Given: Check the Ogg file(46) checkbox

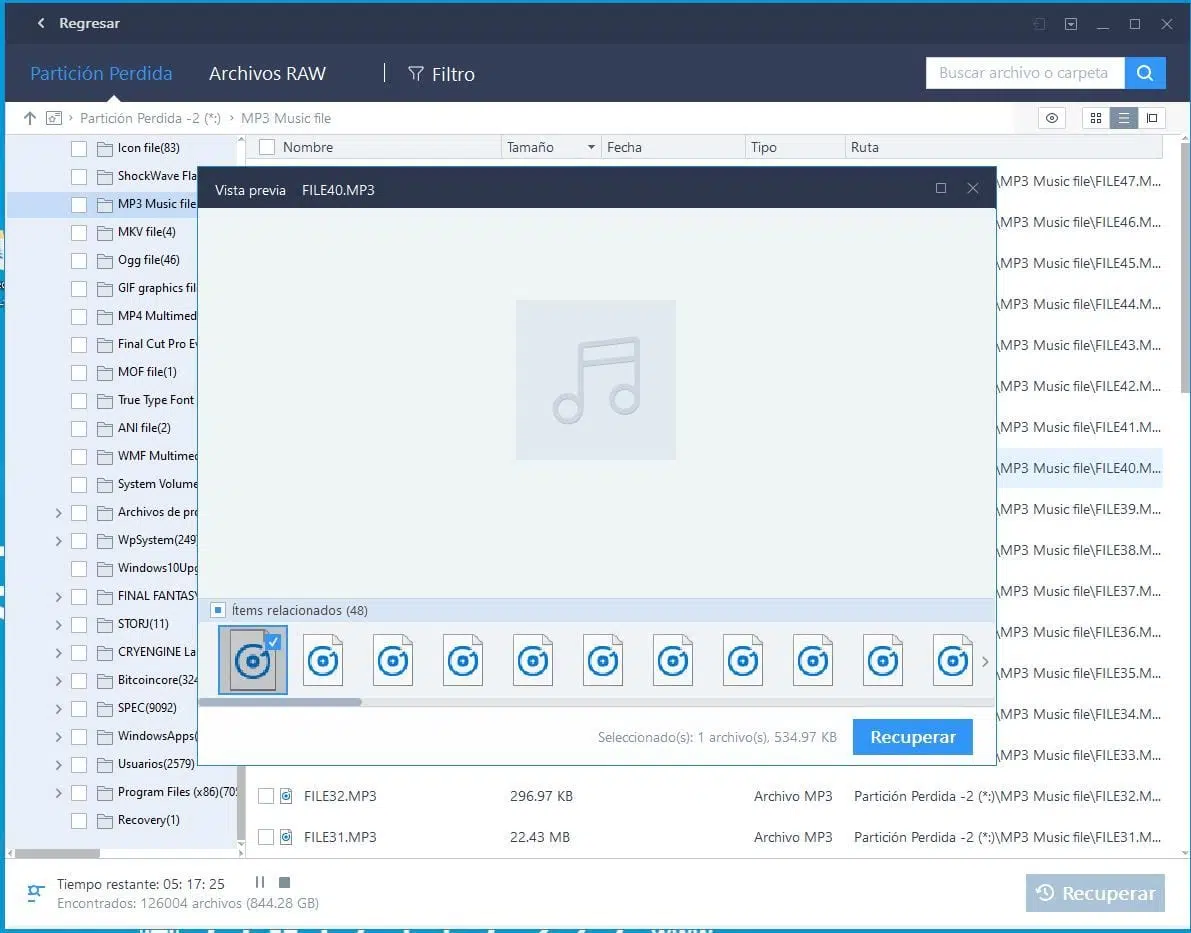Looking at the screenshot, I should coord(79,261).
